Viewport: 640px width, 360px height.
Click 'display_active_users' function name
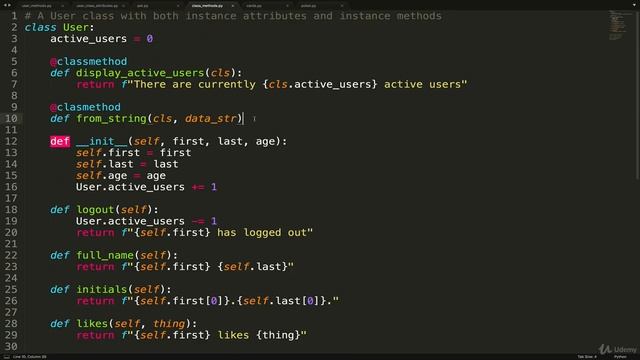(140, 73)
